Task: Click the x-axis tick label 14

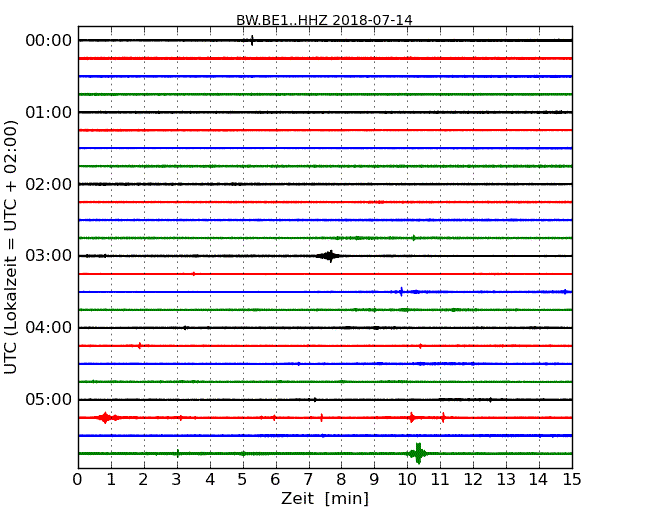Action: point(539,479)
